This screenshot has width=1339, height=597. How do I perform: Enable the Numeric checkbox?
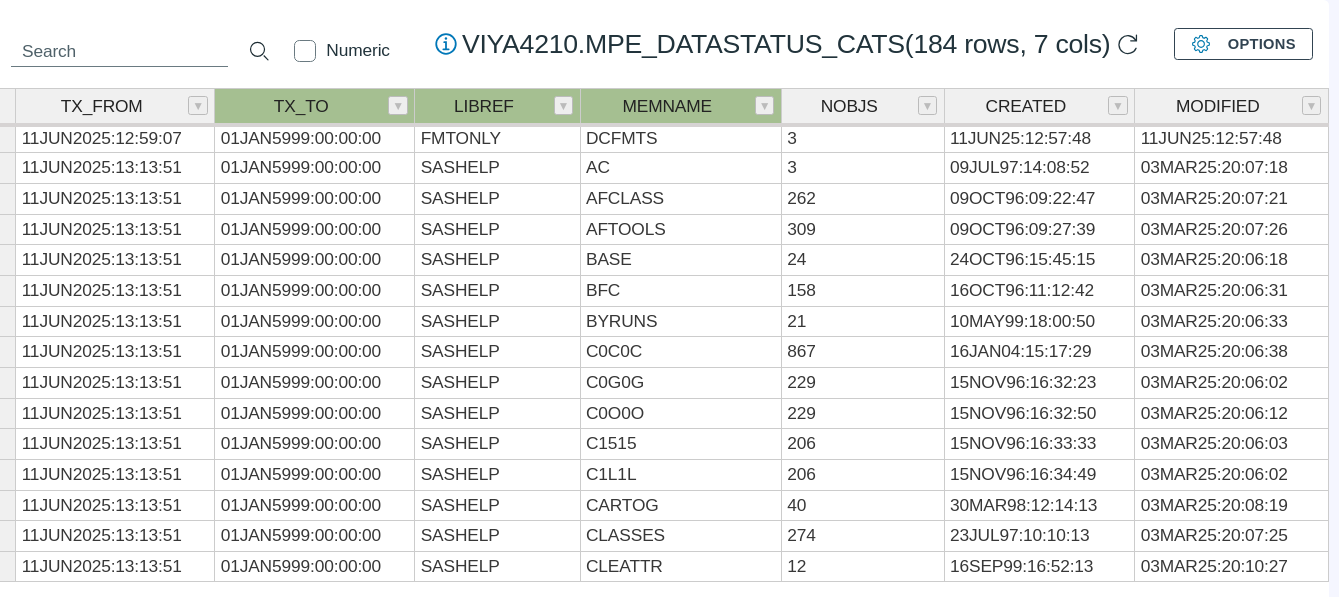[305, 51]
